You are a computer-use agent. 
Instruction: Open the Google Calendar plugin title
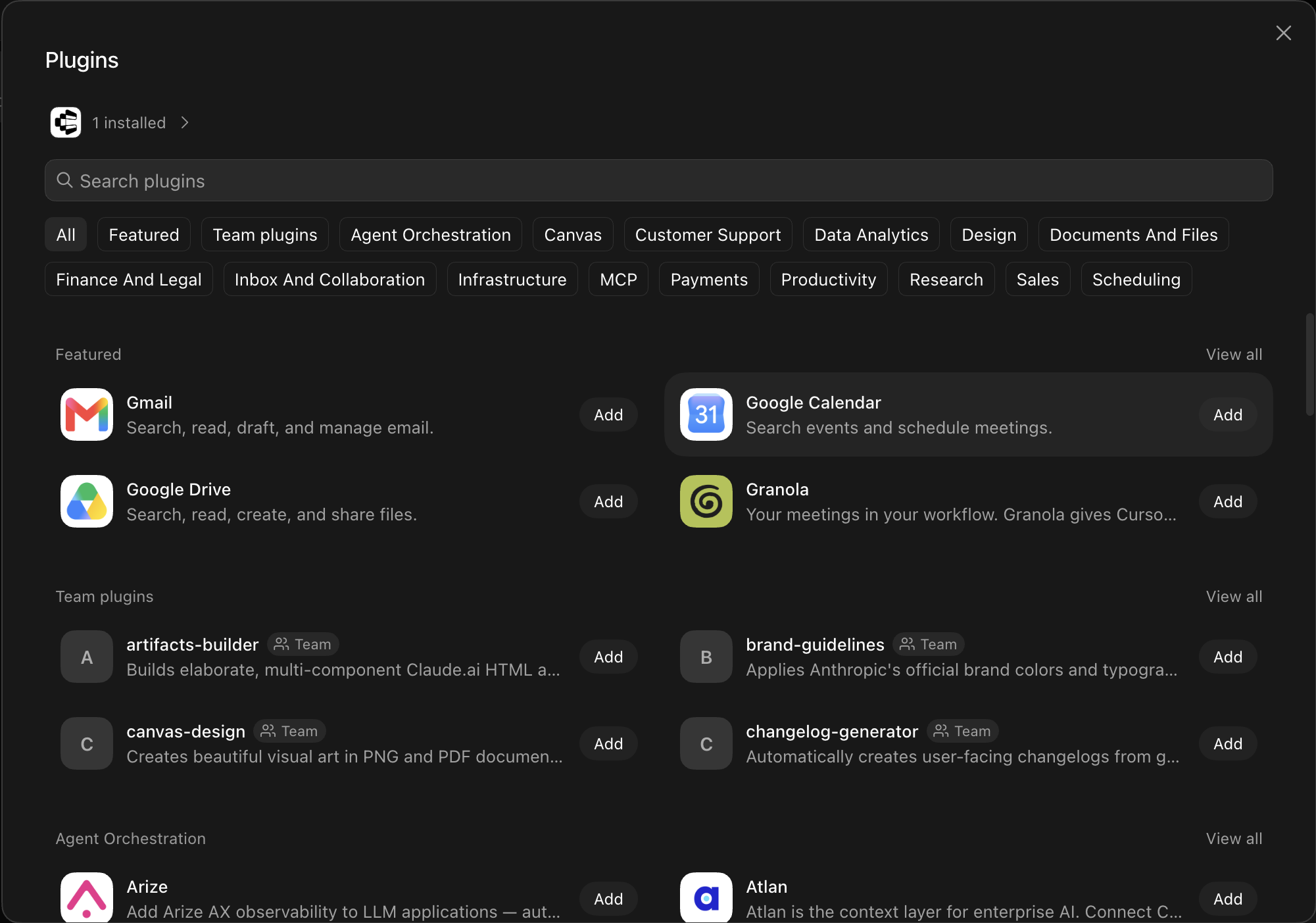(814, 403)
